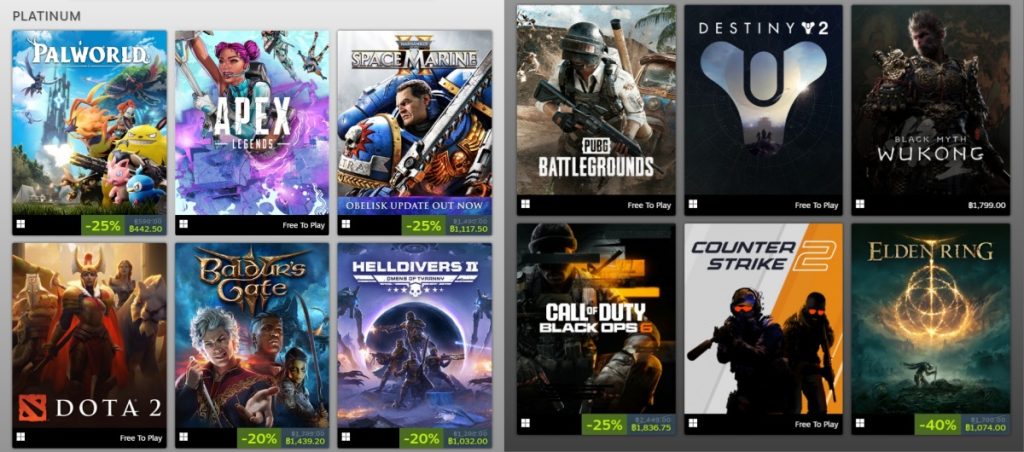
Task: Click Windows icon under Elden Ring
Action: coord(860,423)
